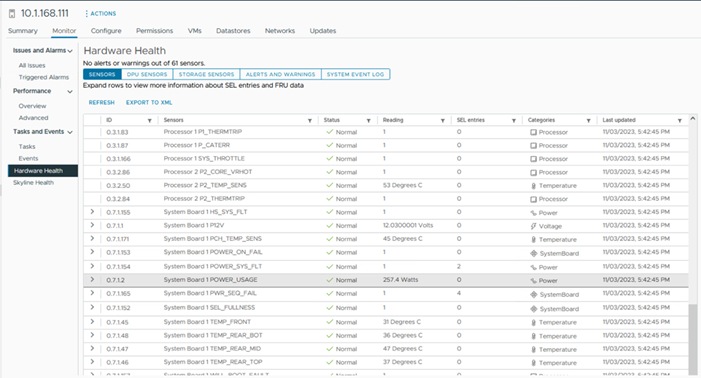Click SystemBoard icon in POWER_ON_FAIL row
Viewport: 701px width, 378px height.
[x=533, y=253]
